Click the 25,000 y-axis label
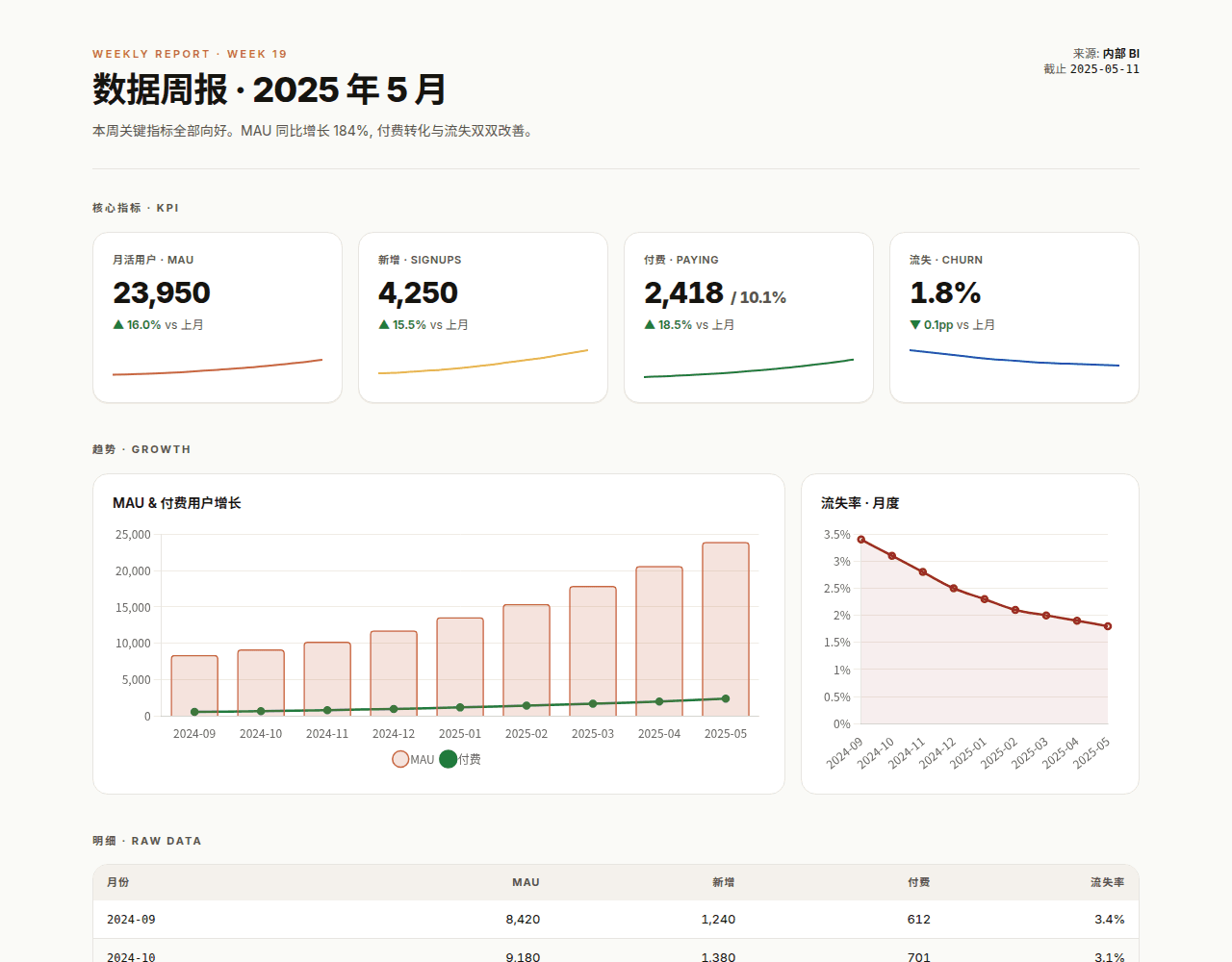The image size is (1232, 962). [x=133, y=535]
